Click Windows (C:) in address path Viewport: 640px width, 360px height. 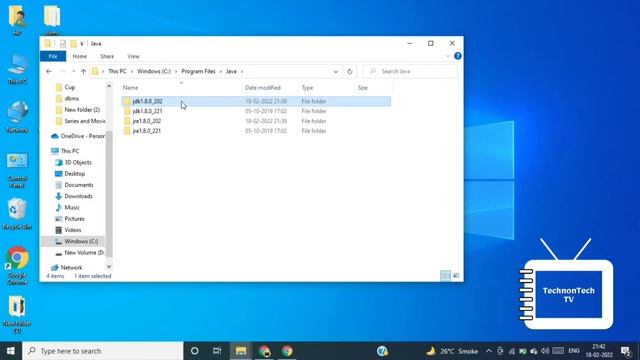154,71
